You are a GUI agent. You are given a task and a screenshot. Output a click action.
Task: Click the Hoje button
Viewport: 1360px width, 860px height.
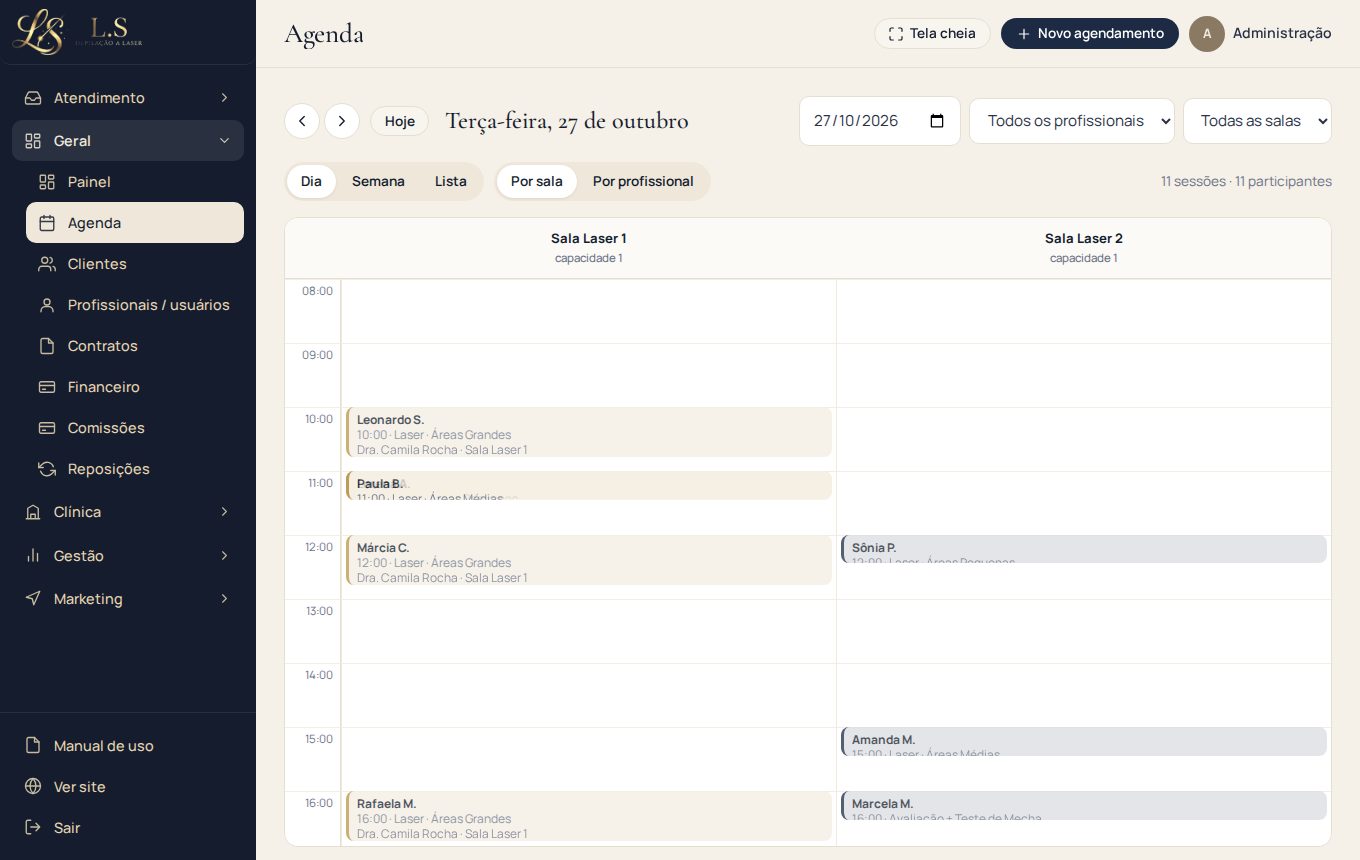click(x=400, y=121)
